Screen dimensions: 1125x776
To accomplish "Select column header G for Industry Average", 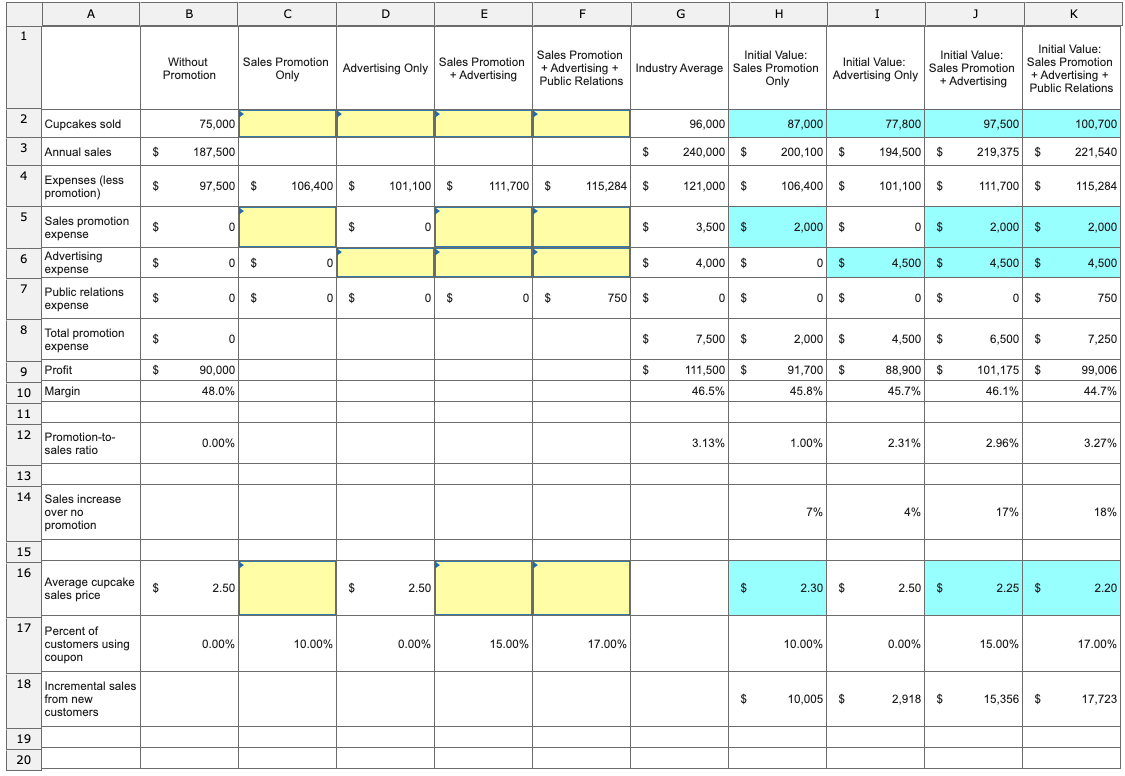I will pos(679,13).
